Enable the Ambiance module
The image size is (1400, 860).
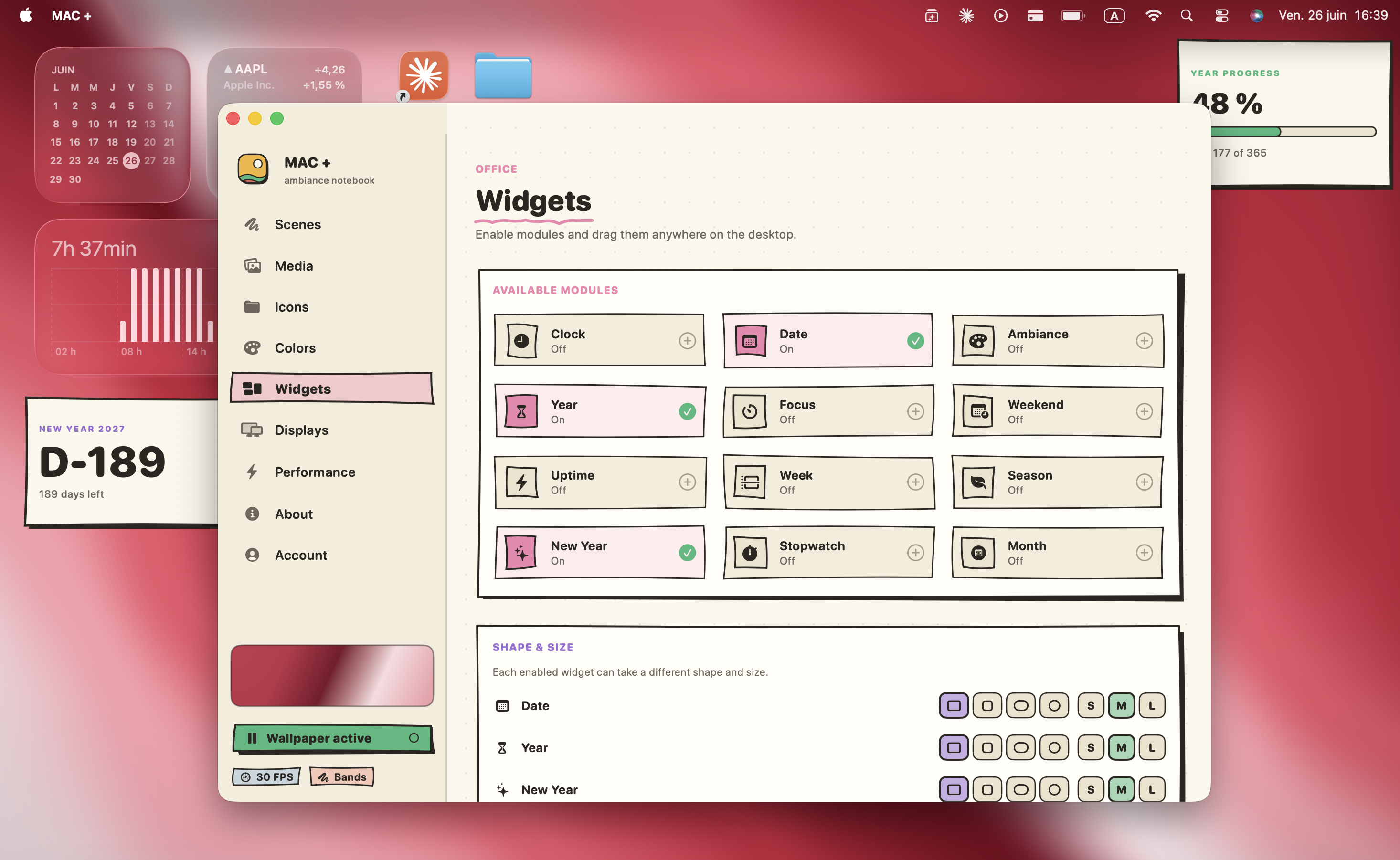point(1144,340)
